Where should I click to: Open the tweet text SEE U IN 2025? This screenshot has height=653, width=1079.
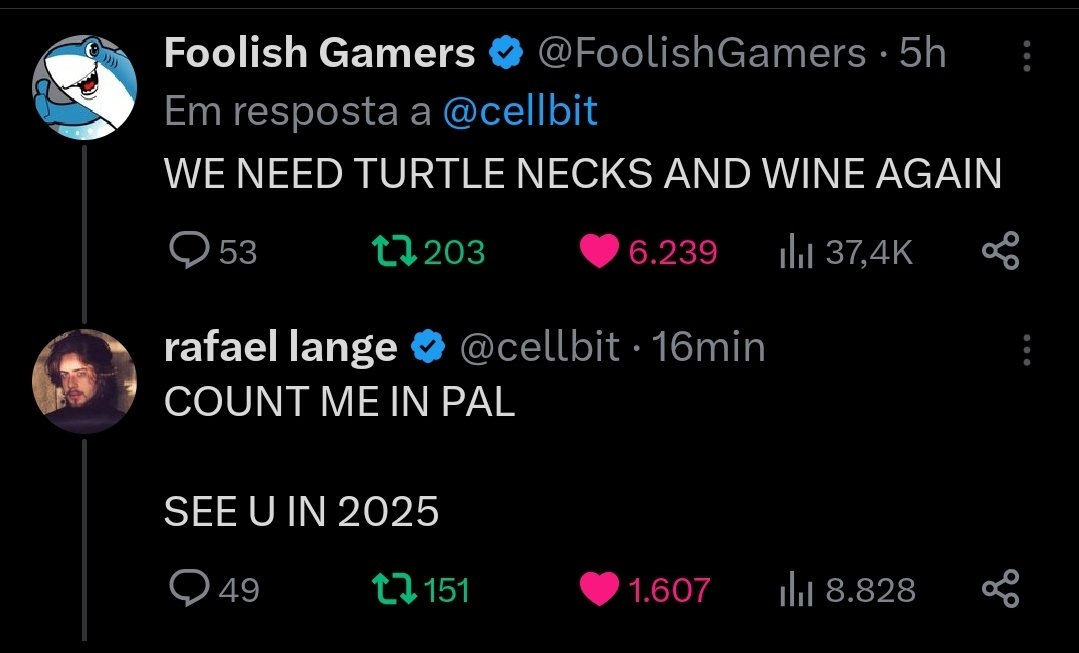pos(301,511)
